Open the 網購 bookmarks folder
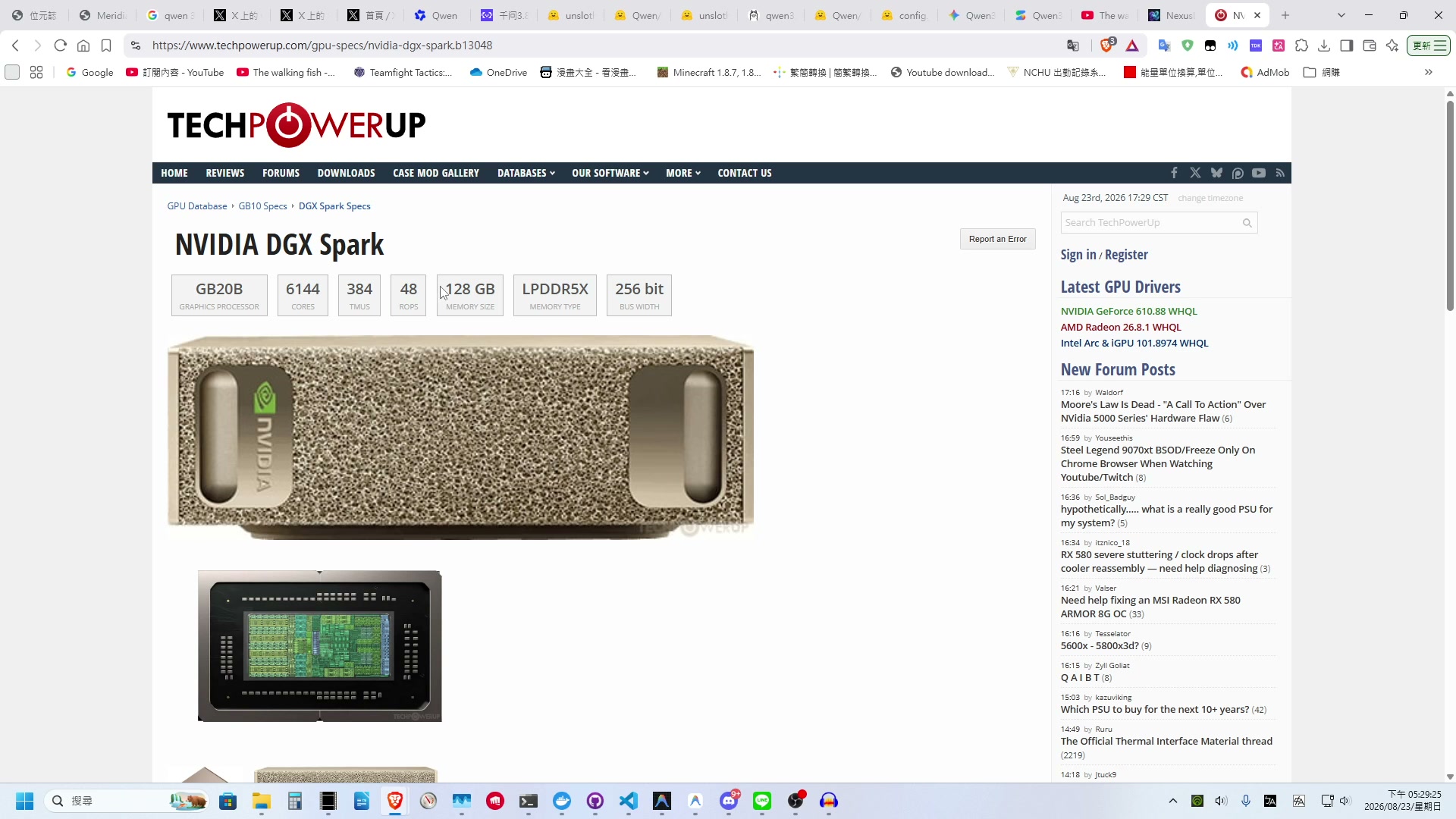This screenshot has height=819, width=1456. point(1321,72)
